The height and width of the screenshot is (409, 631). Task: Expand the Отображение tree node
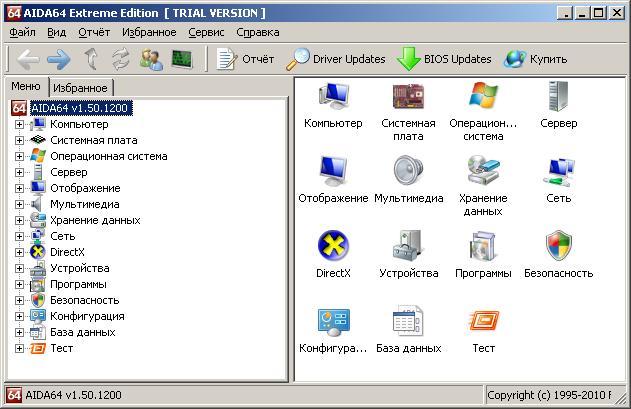[x=19, y=188]
